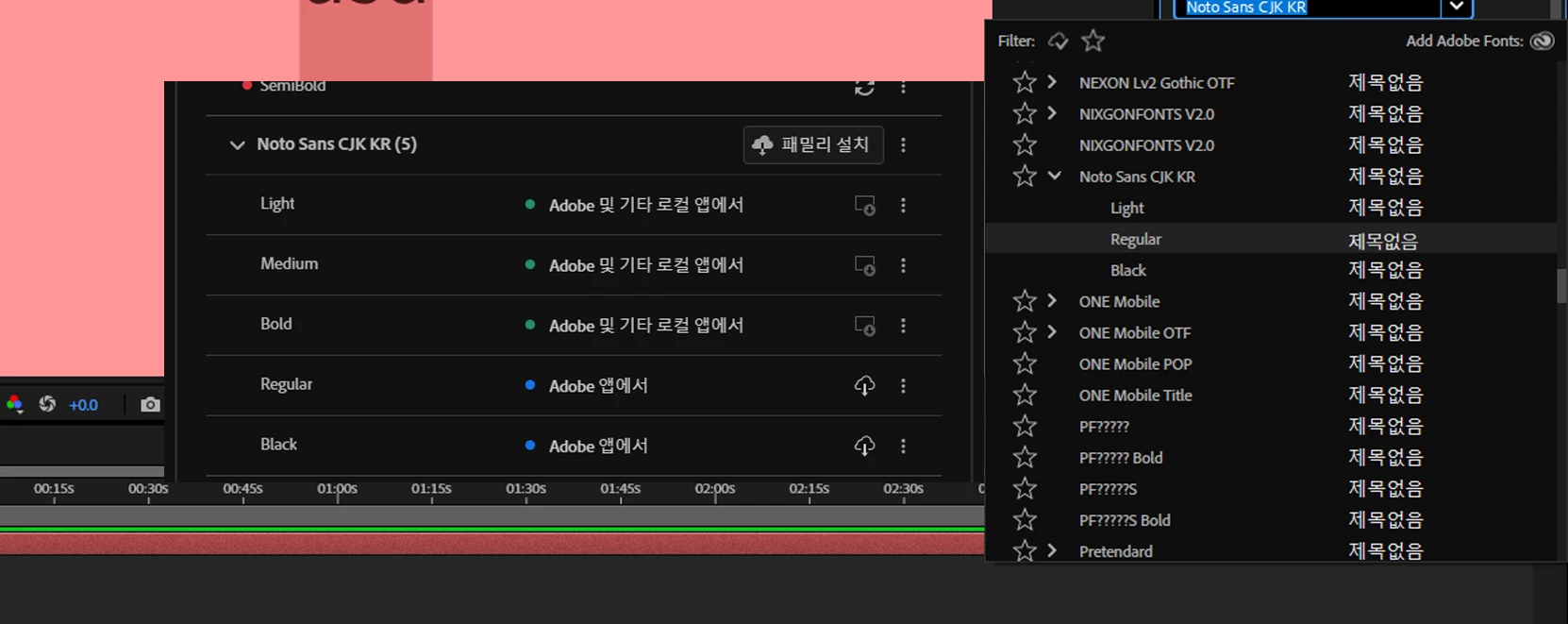The width and height of the screenshot is (1568, 624).
Task: Click the font list vertical scrollbar thumb
Action: 1561,286
